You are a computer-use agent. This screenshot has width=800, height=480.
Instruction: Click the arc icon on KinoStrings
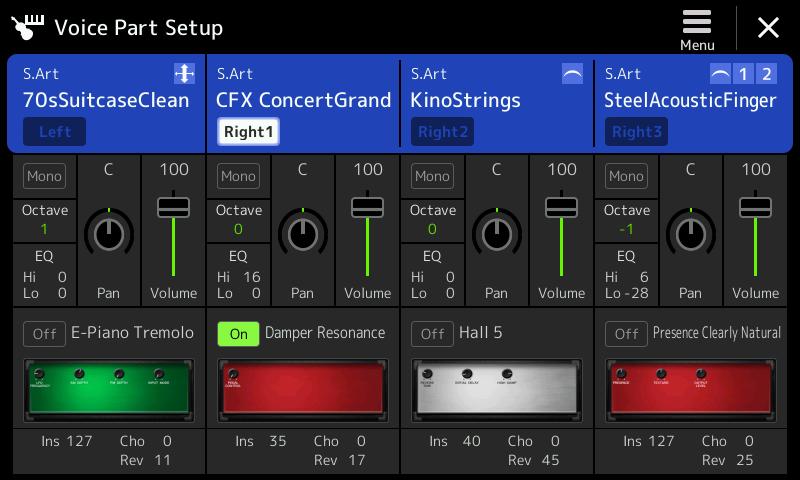click(x=572, y=73)
